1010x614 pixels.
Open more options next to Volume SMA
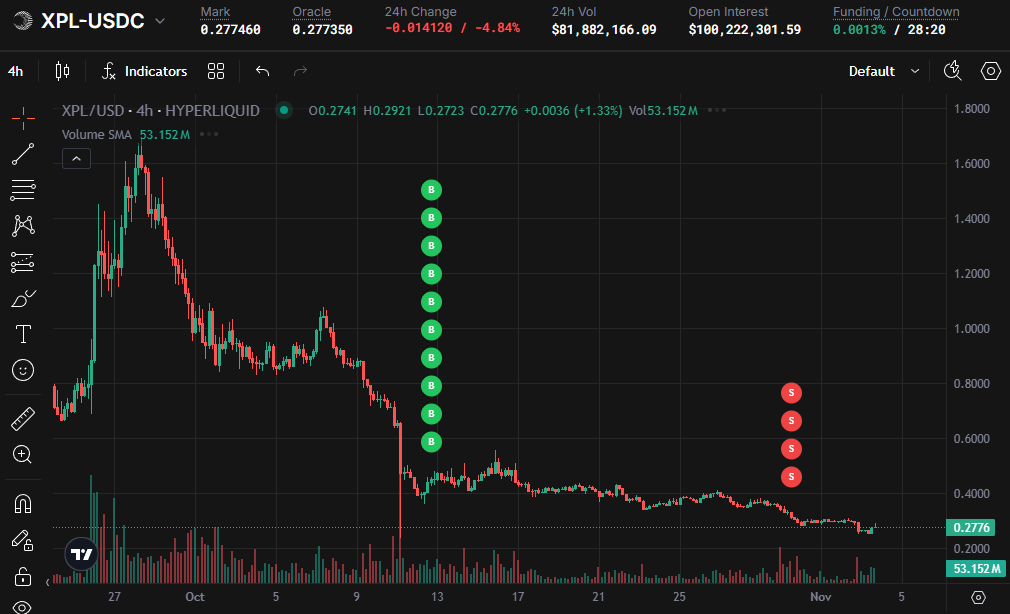click(209, 134)
